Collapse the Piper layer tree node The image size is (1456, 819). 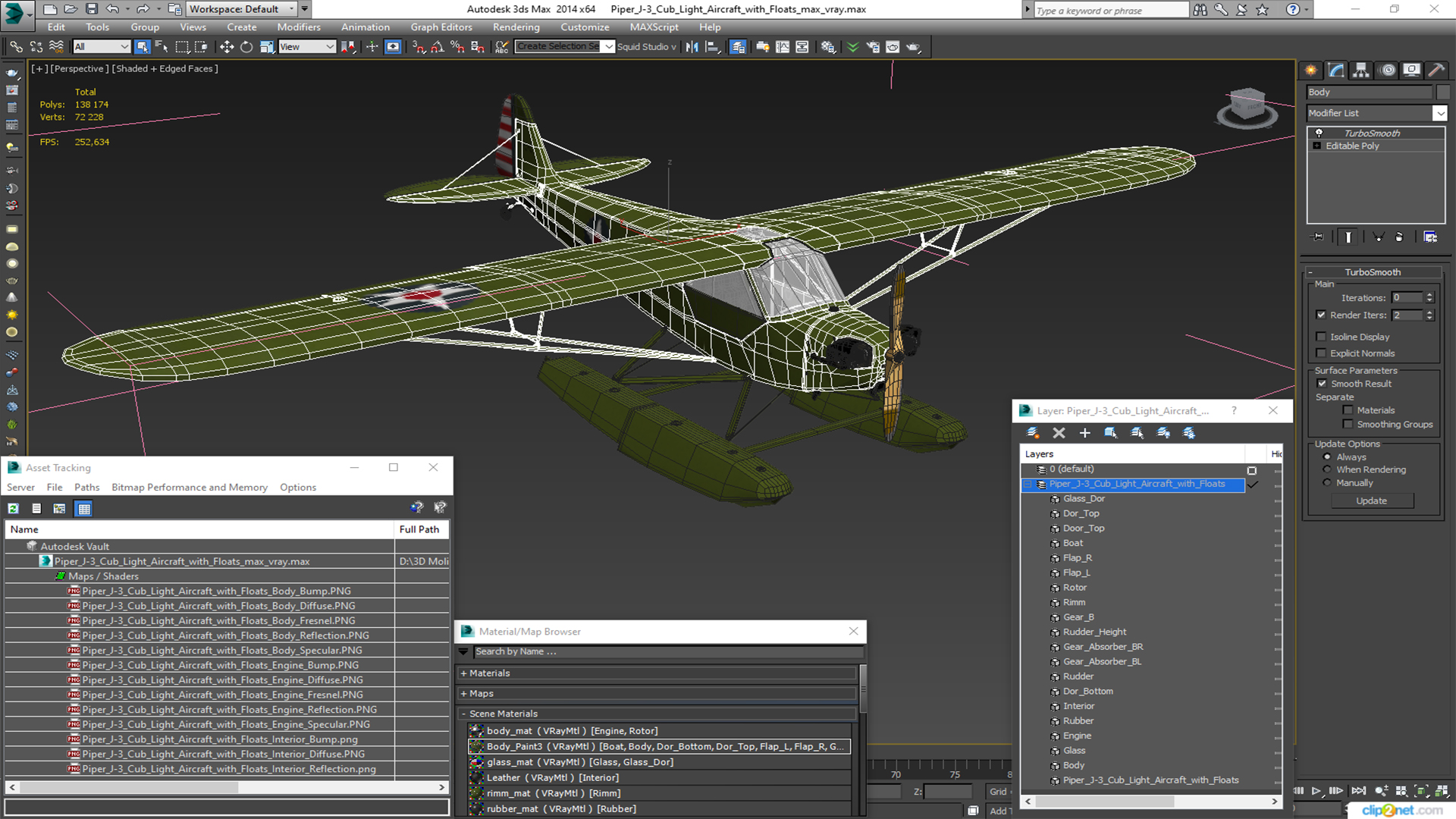(x=1028, y=485)
